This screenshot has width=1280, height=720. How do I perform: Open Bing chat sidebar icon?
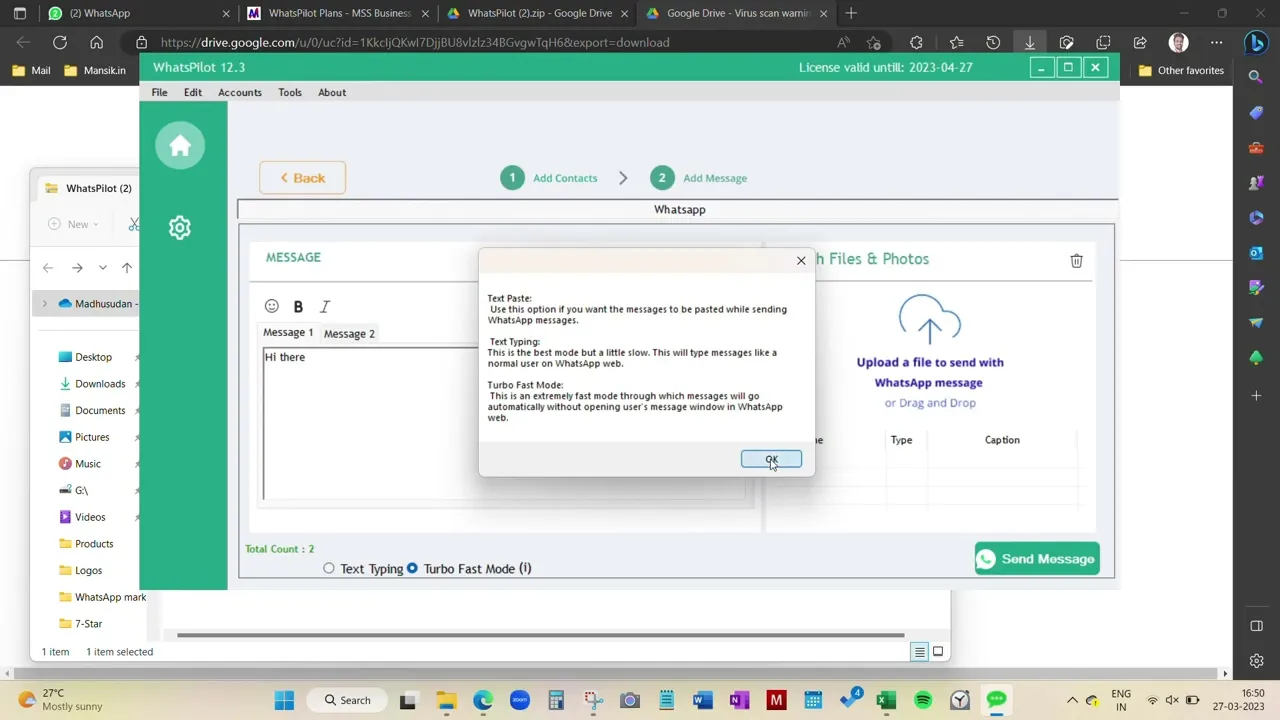[x=1256, y=42]
